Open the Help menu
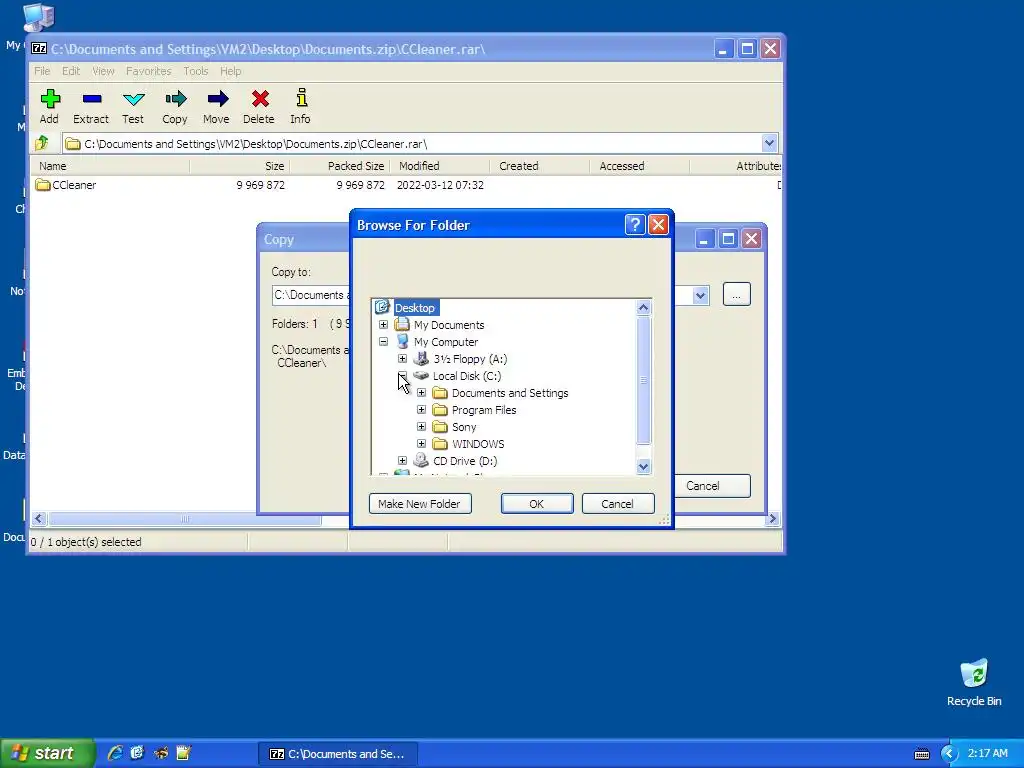Image resolution: width=1024 pixels, height=768 pixels. (x=231, y=71)
